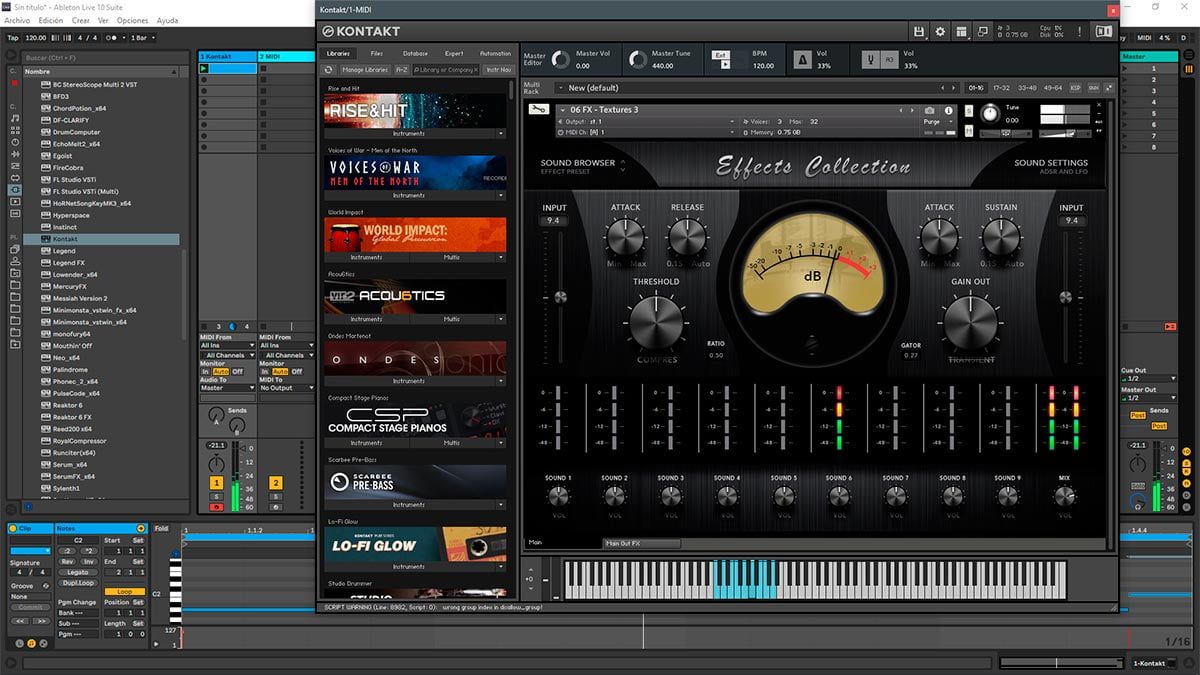This screenshot has height=675, width=1200.
Task: Click the SUSTAIN knob
Action: [x=1001, y=237]
